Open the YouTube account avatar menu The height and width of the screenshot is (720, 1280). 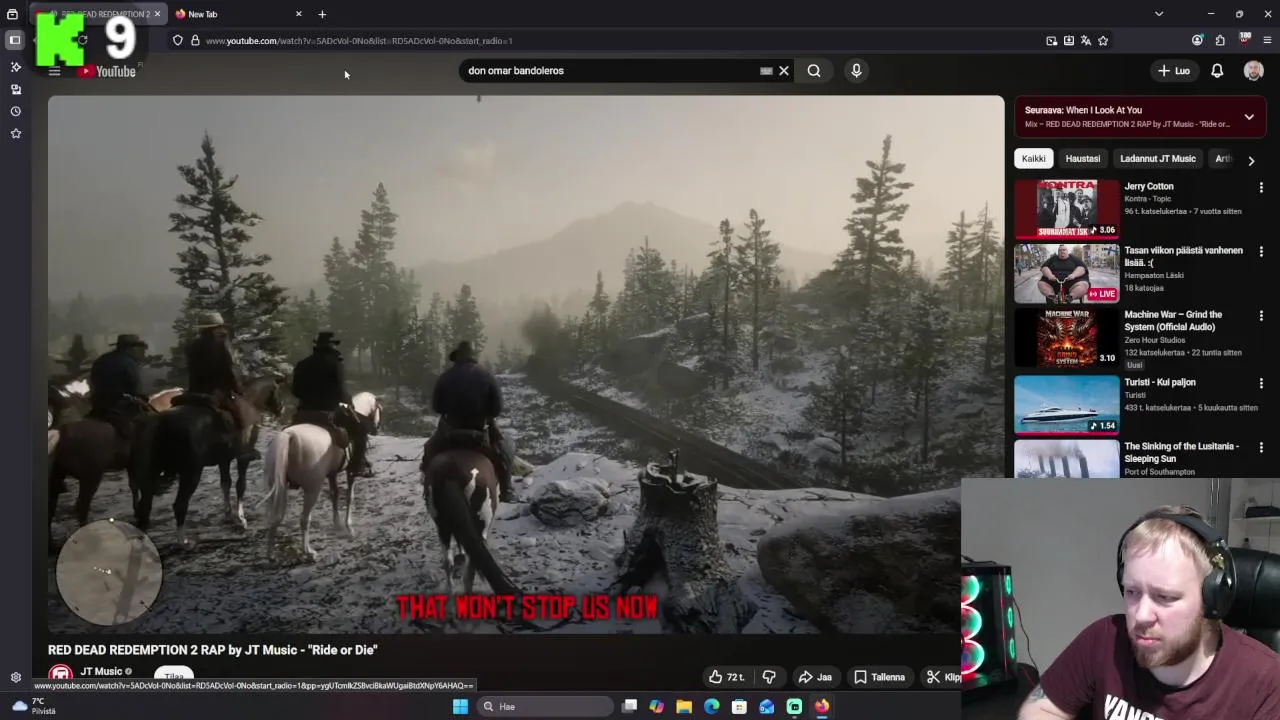tap(1253, 71)
